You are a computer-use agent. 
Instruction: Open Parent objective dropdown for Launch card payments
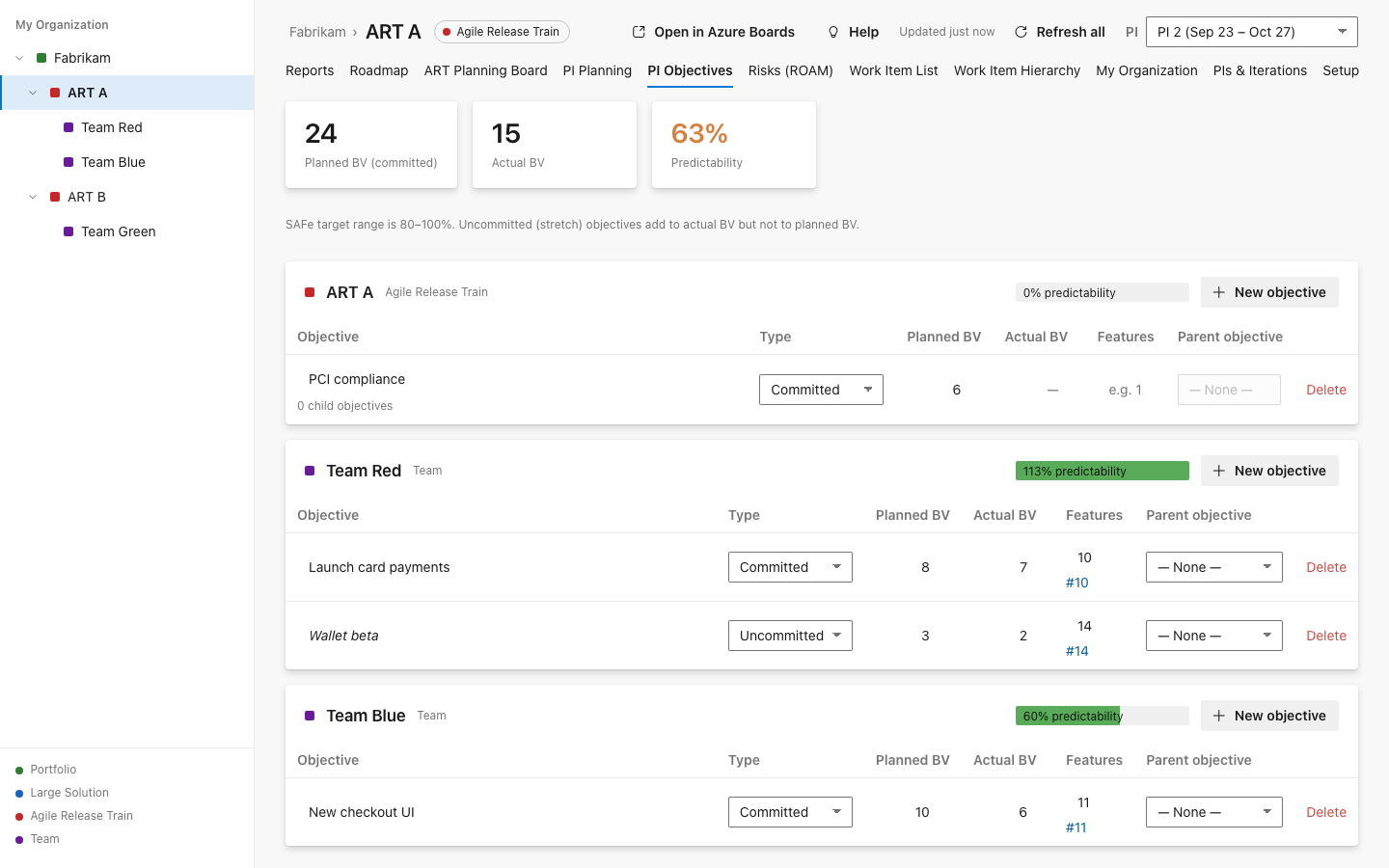click(1214, 567)
